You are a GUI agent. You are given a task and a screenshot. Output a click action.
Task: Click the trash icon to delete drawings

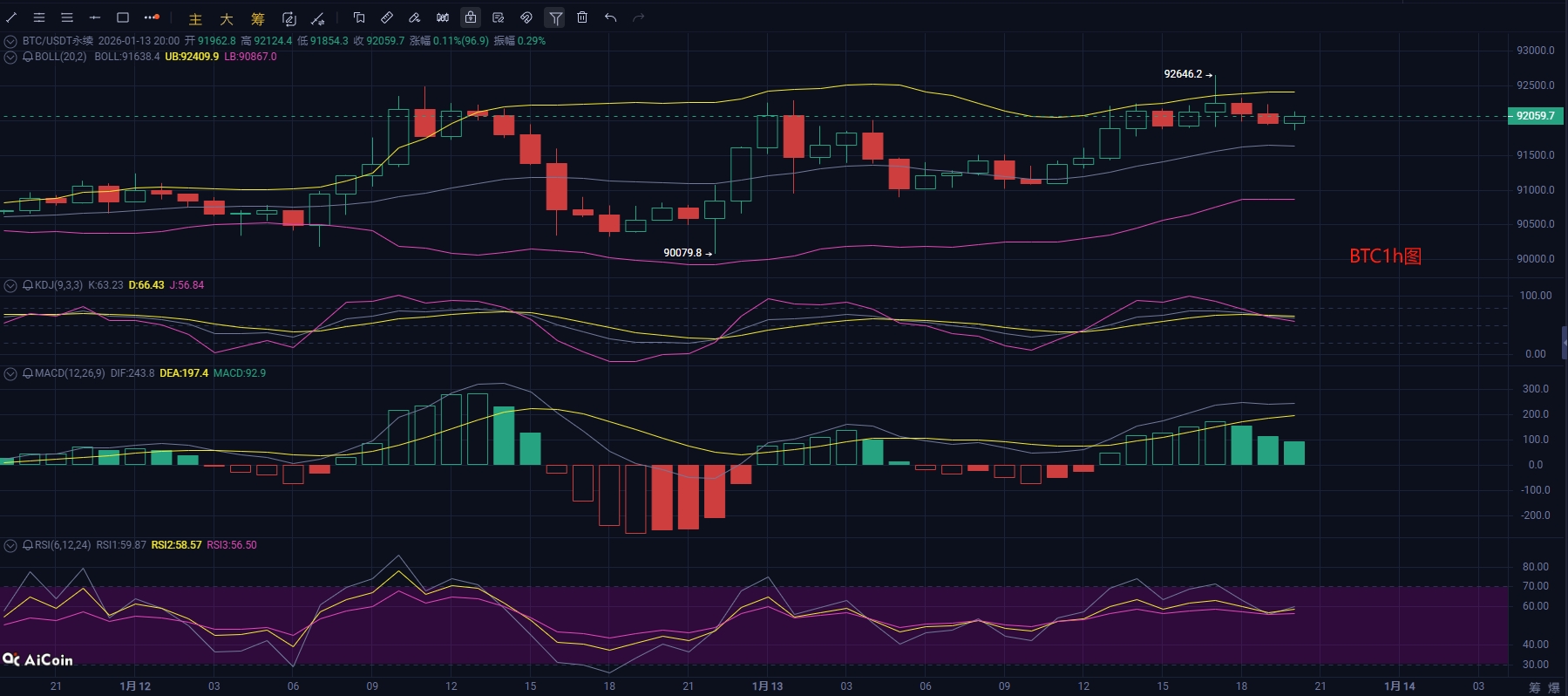pos(582,17)
